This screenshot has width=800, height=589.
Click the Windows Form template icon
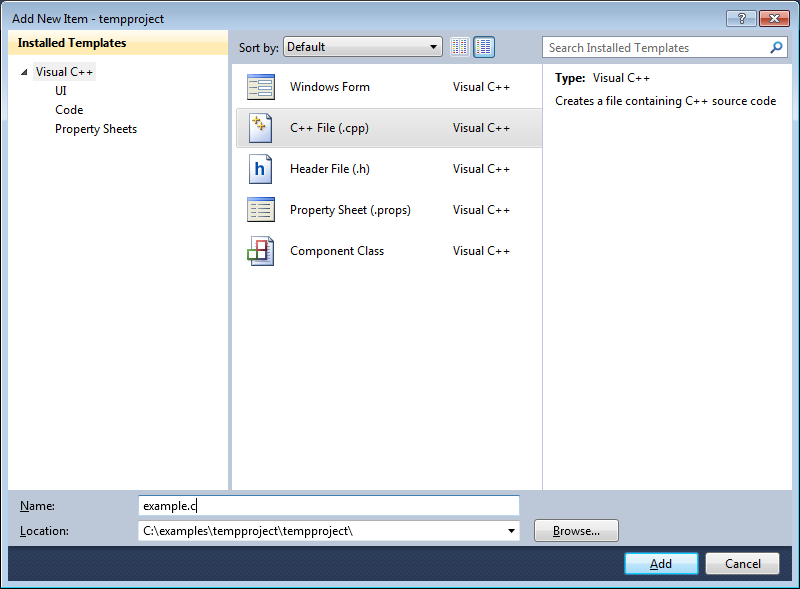tap(260, 87)
